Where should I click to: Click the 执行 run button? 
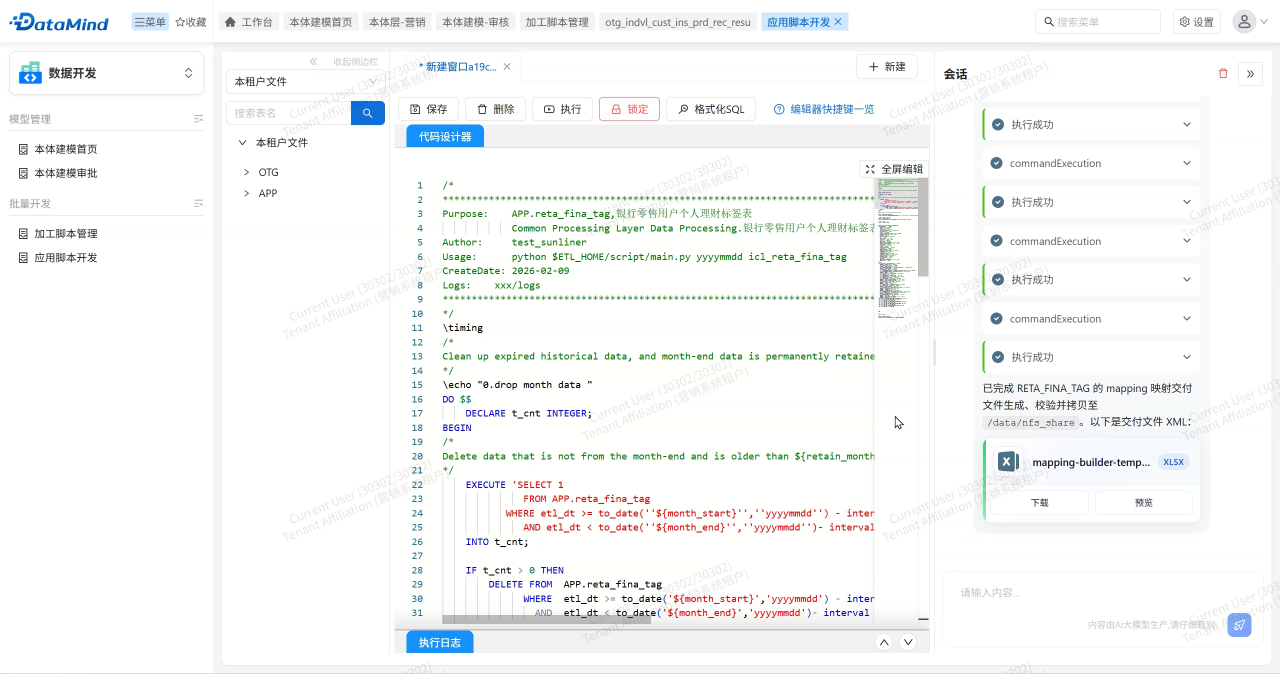click(562, 109)
